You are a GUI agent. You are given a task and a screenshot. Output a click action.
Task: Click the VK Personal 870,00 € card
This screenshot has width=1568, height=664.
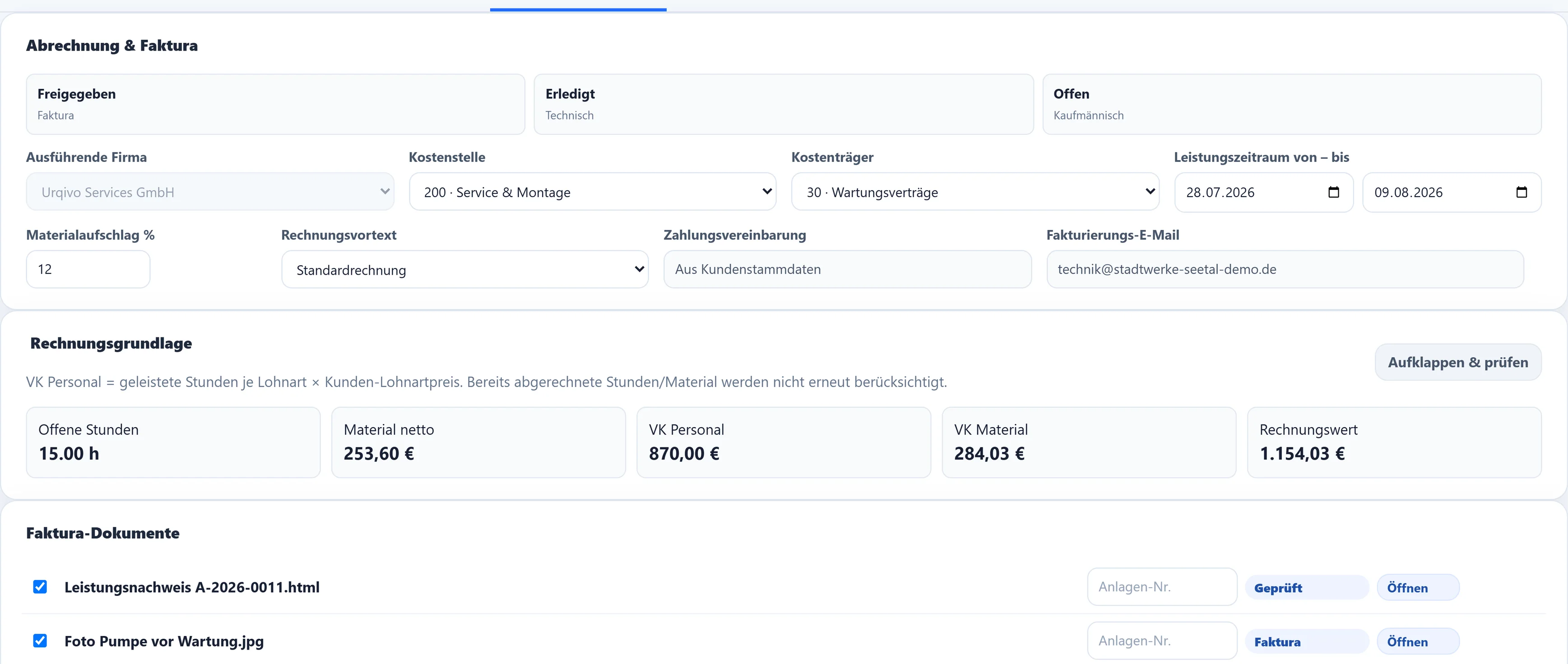click(x=784, y=442)
